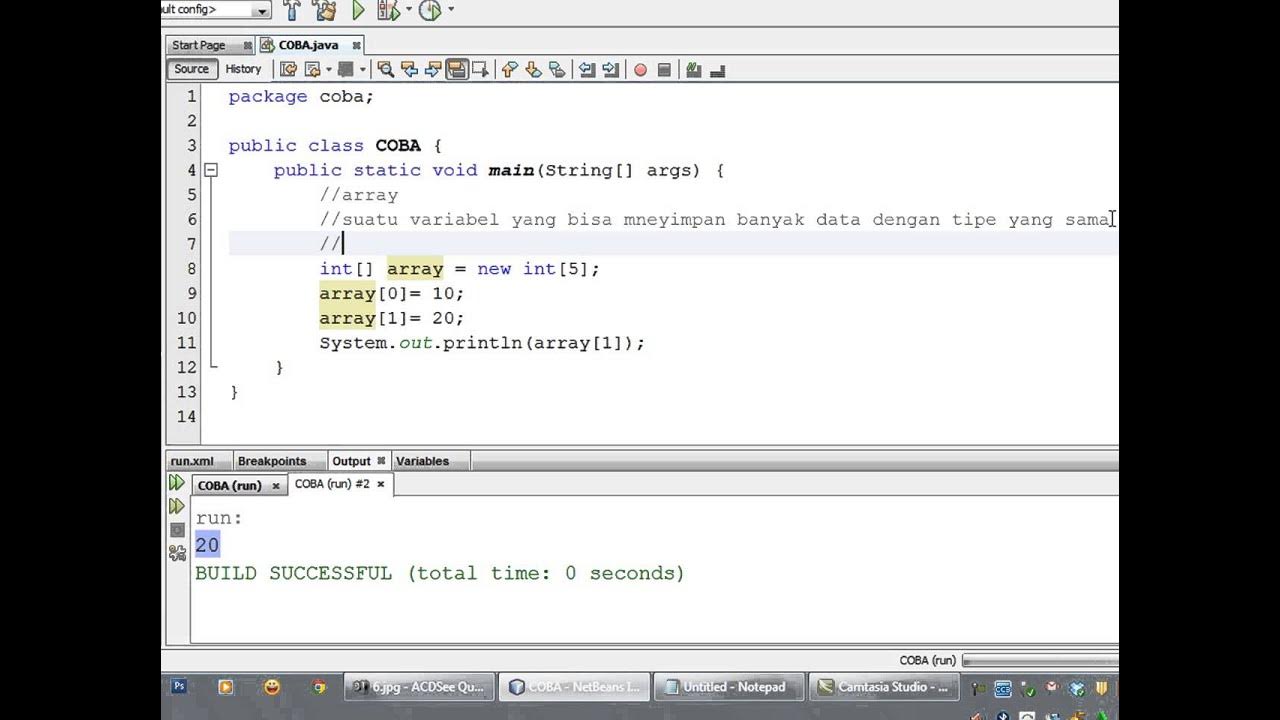Click the Previous Bookmark icon

[x=509, y=69]
